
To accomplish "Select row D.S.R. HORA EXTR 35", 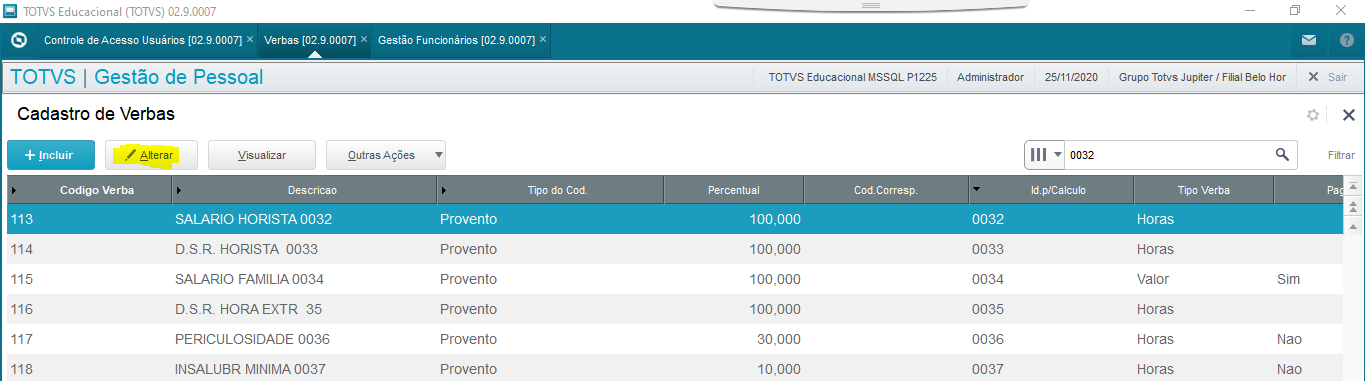I will click(674, 309).
